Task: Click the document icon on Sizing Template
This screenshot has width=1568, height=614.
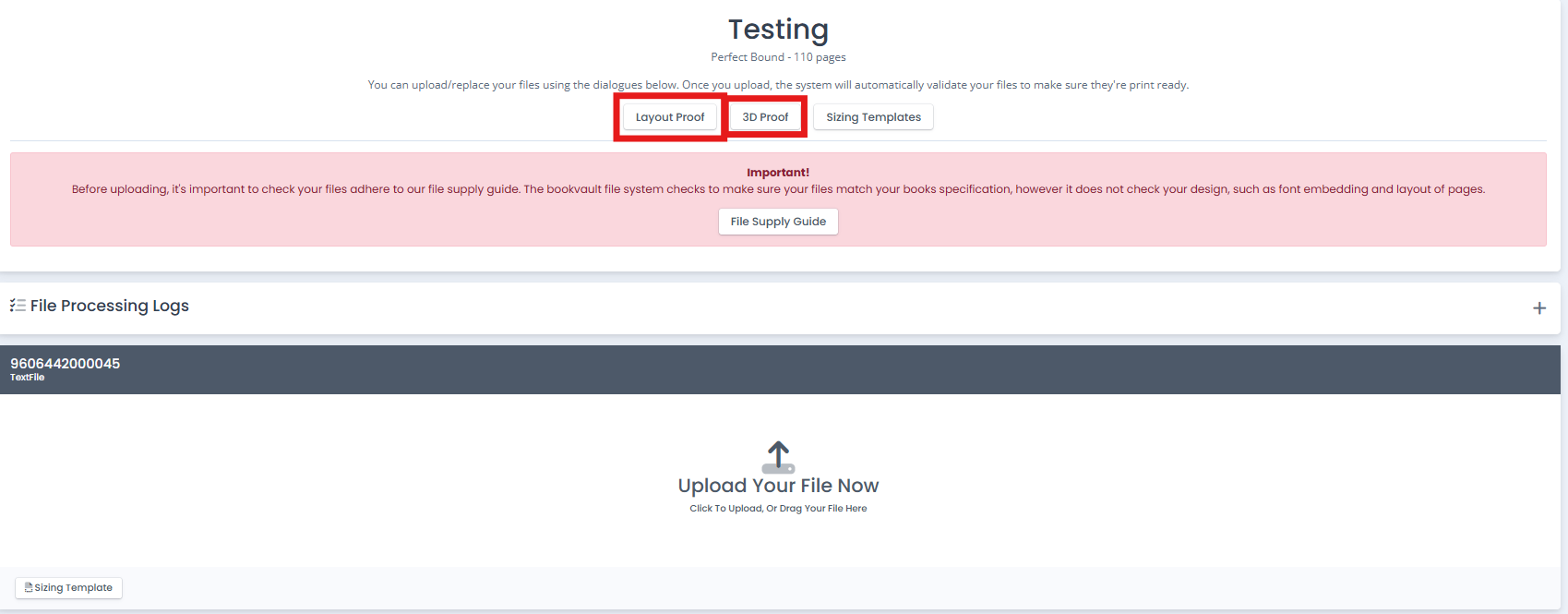Action: click(x=29, y=587)
